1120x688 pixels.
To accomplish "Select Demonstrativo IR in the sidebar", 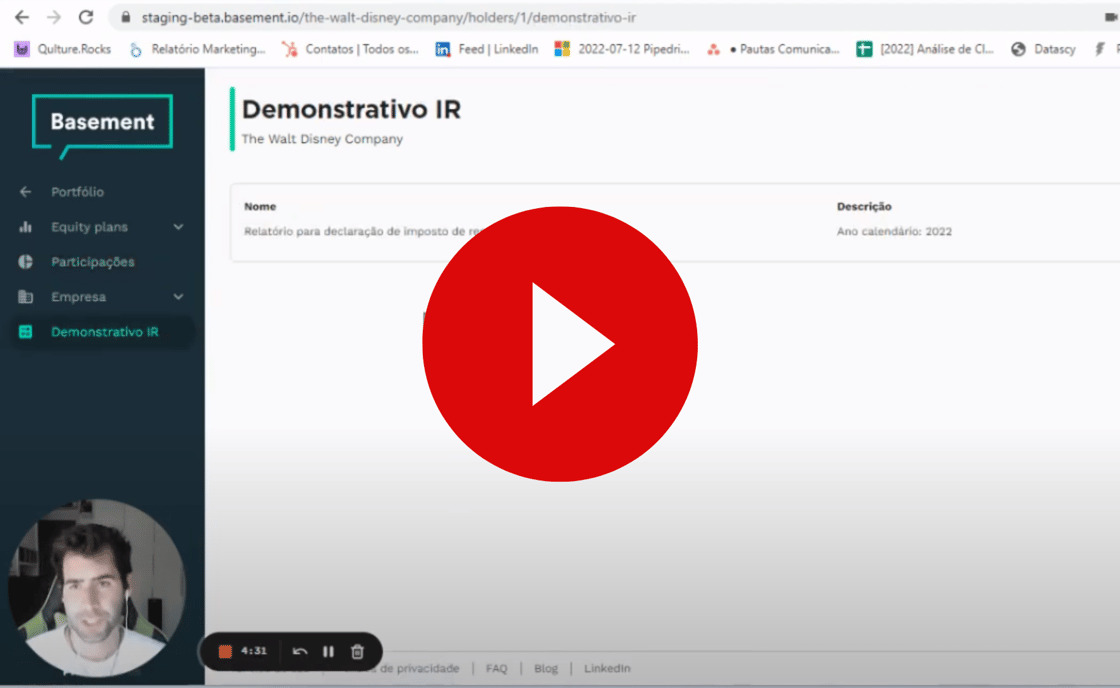I will (104, 332).
